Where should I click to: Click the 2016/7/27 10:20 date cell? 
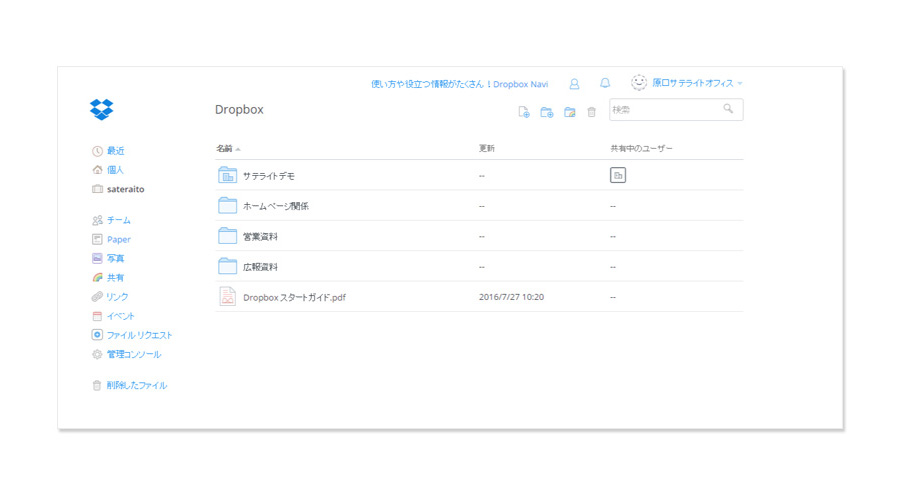pyautogui.click(x=511, y=297)
